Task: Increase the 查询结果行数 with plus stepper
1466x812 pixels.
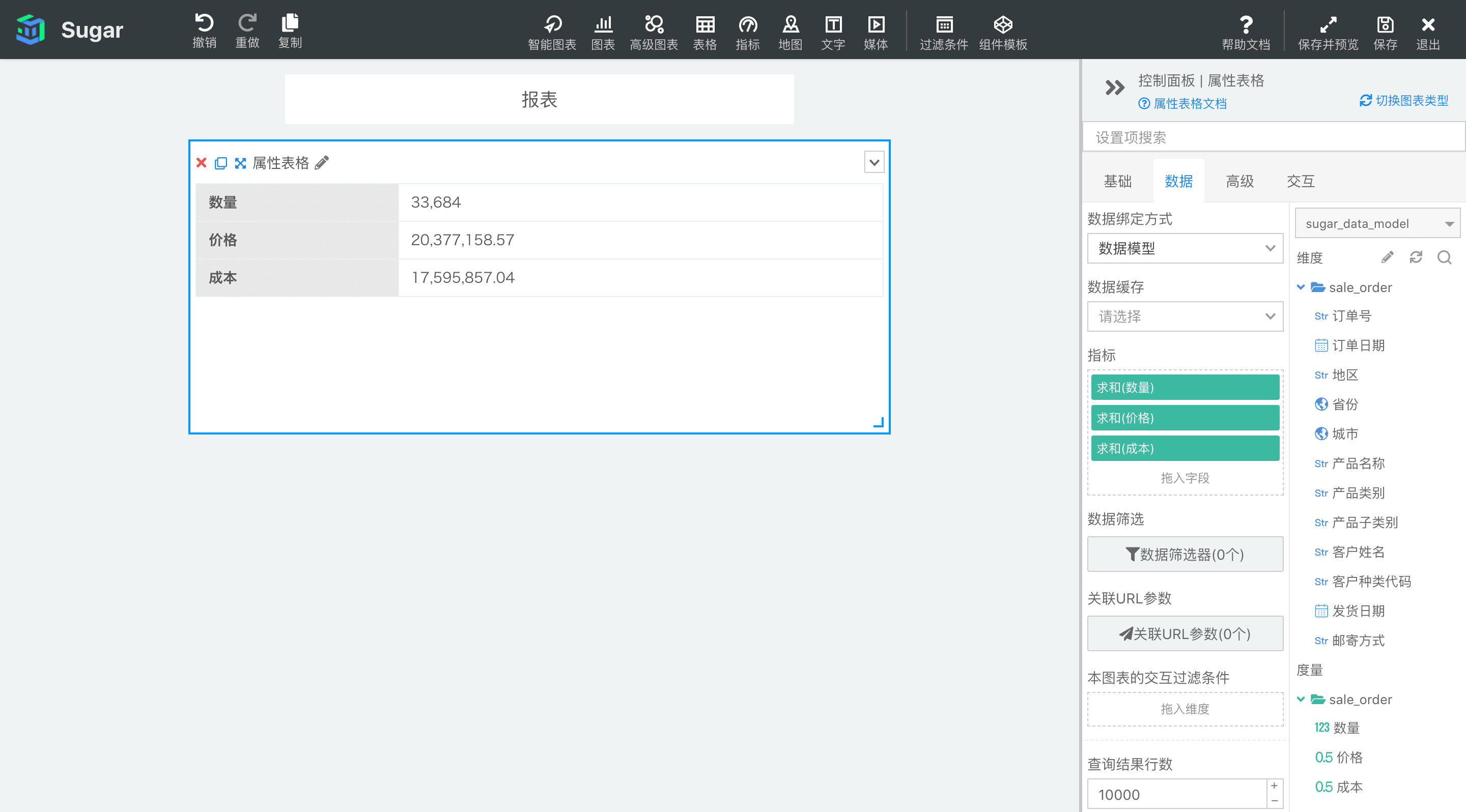Action: tap(1275, 786)
